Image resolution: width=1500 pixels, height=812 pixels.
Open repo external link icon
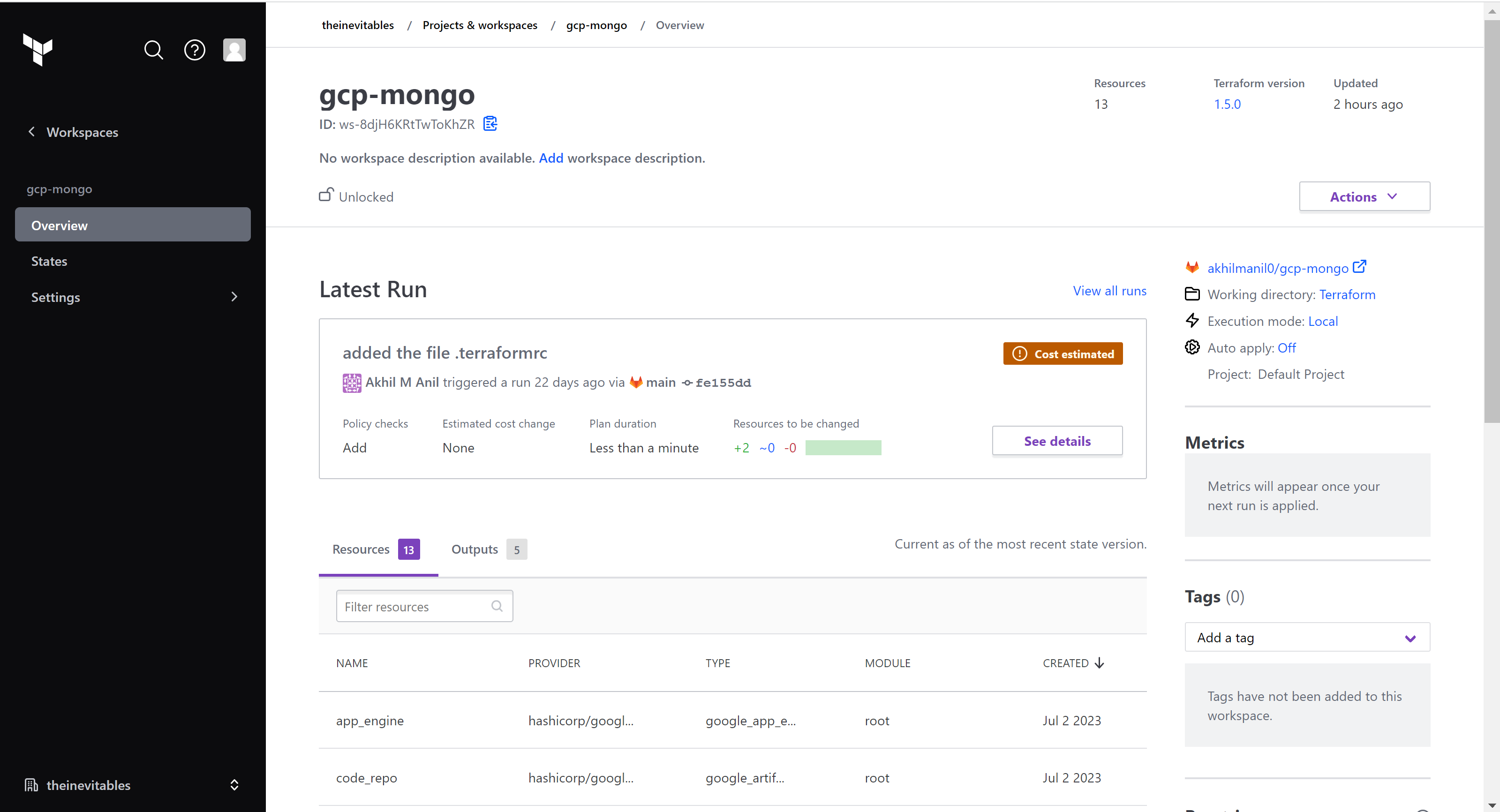1360,267
